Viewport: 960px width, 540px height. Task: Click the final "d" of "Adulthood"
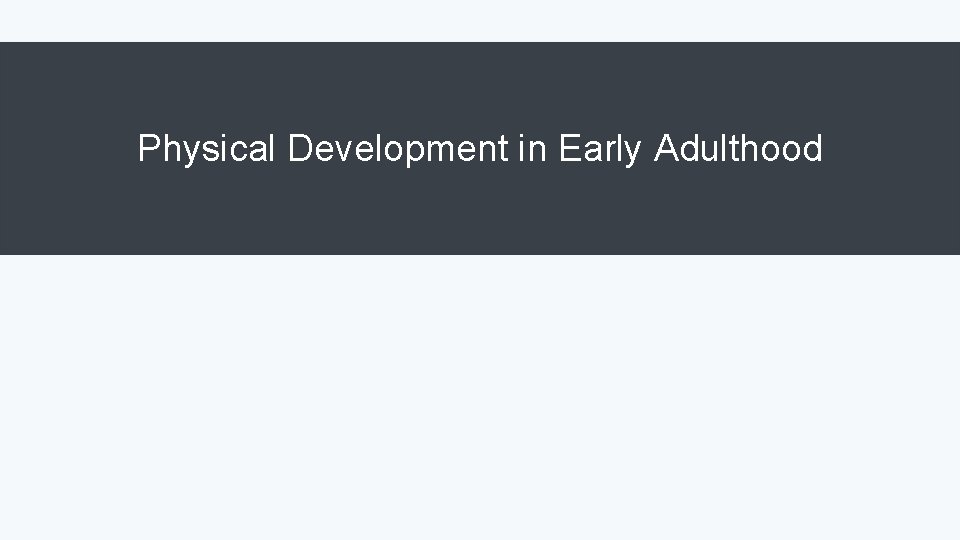[x=813, y=149]
